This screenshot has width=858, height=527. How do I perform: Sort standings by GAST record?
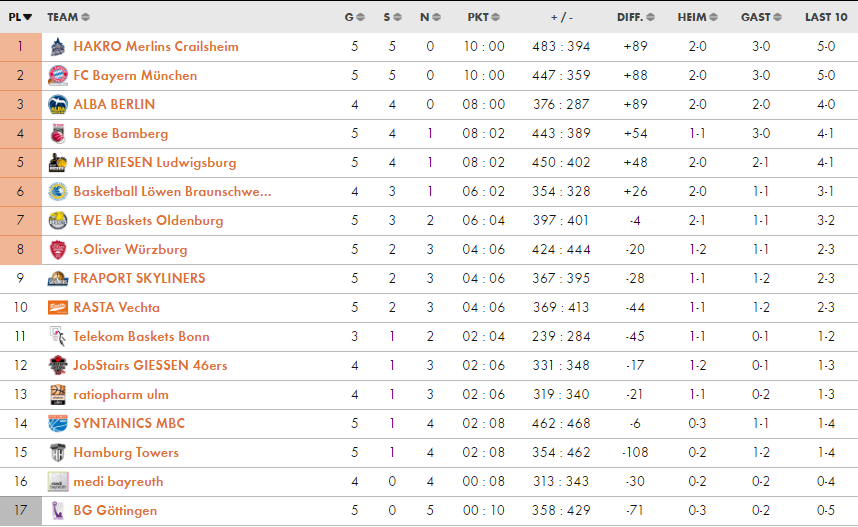760,17
